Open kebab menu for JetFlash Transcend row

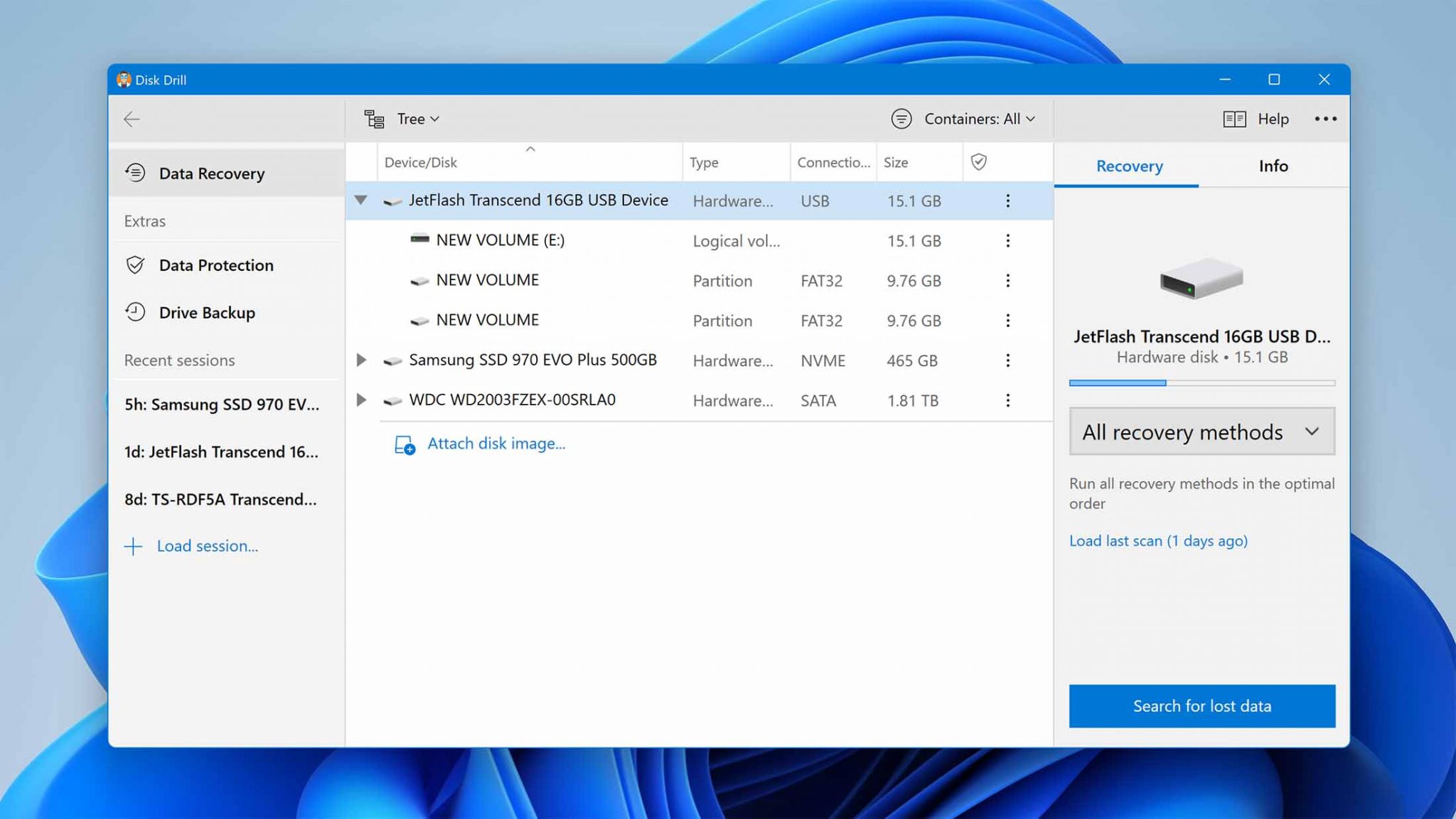click(x=1007, y=201)
